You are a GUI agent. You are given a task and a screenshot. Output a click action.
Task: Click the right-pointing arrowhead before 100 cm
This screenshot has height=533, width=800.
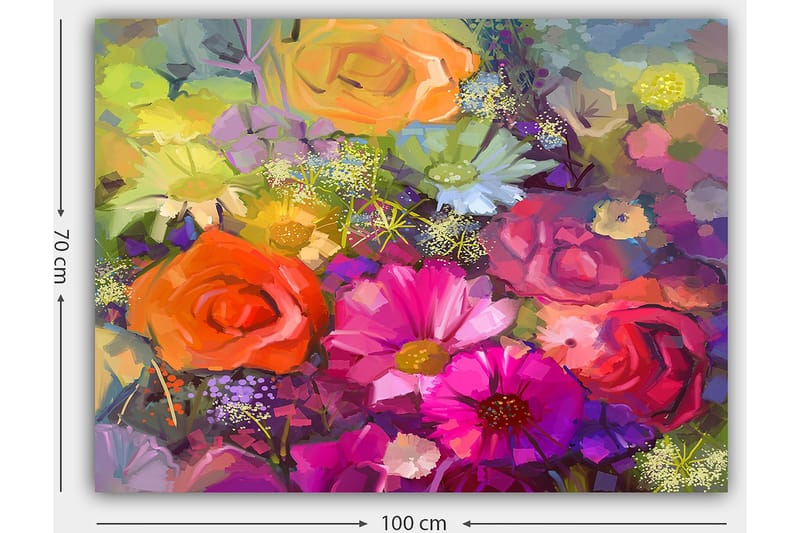coord(362,522)
